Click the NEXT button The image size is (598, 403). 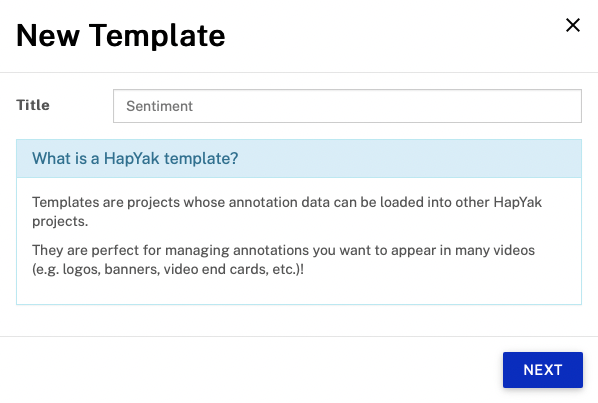tap(543, 370)
